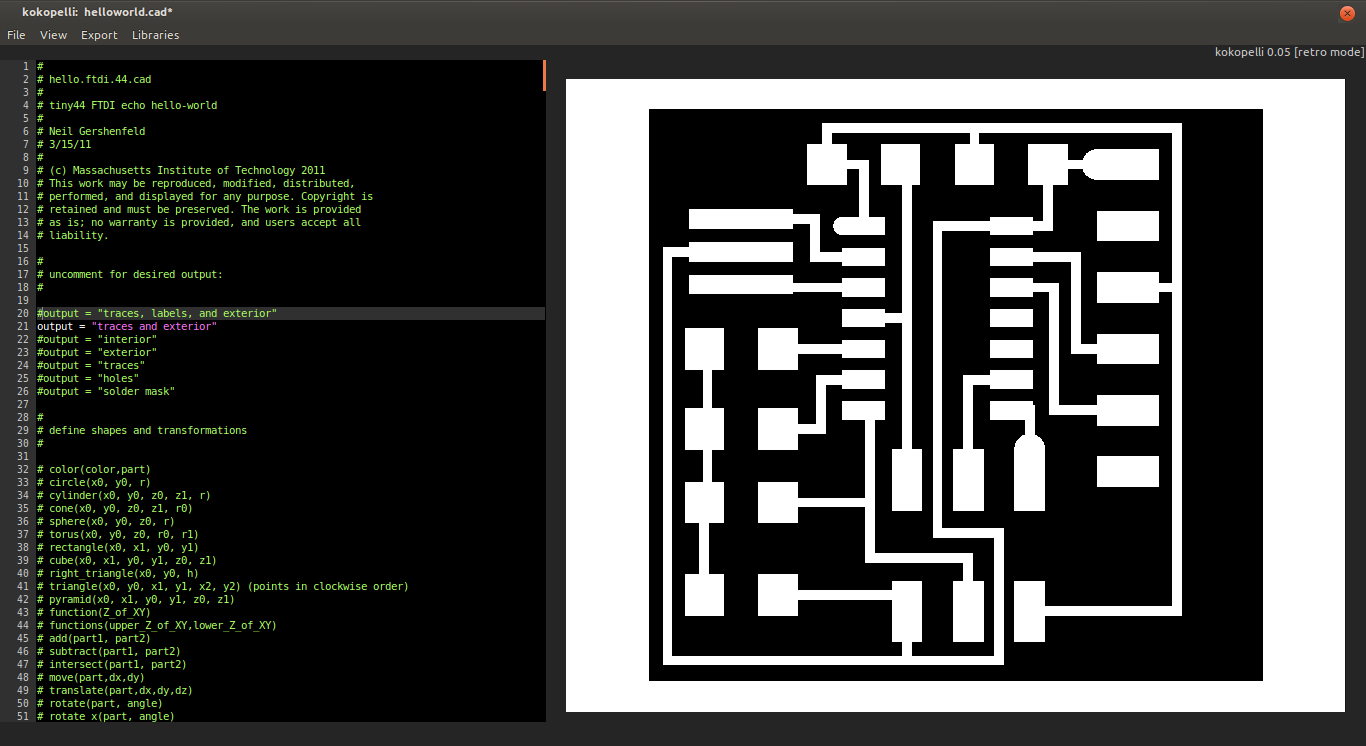Click the #output = "exterior" line

[x=97, y=352]
